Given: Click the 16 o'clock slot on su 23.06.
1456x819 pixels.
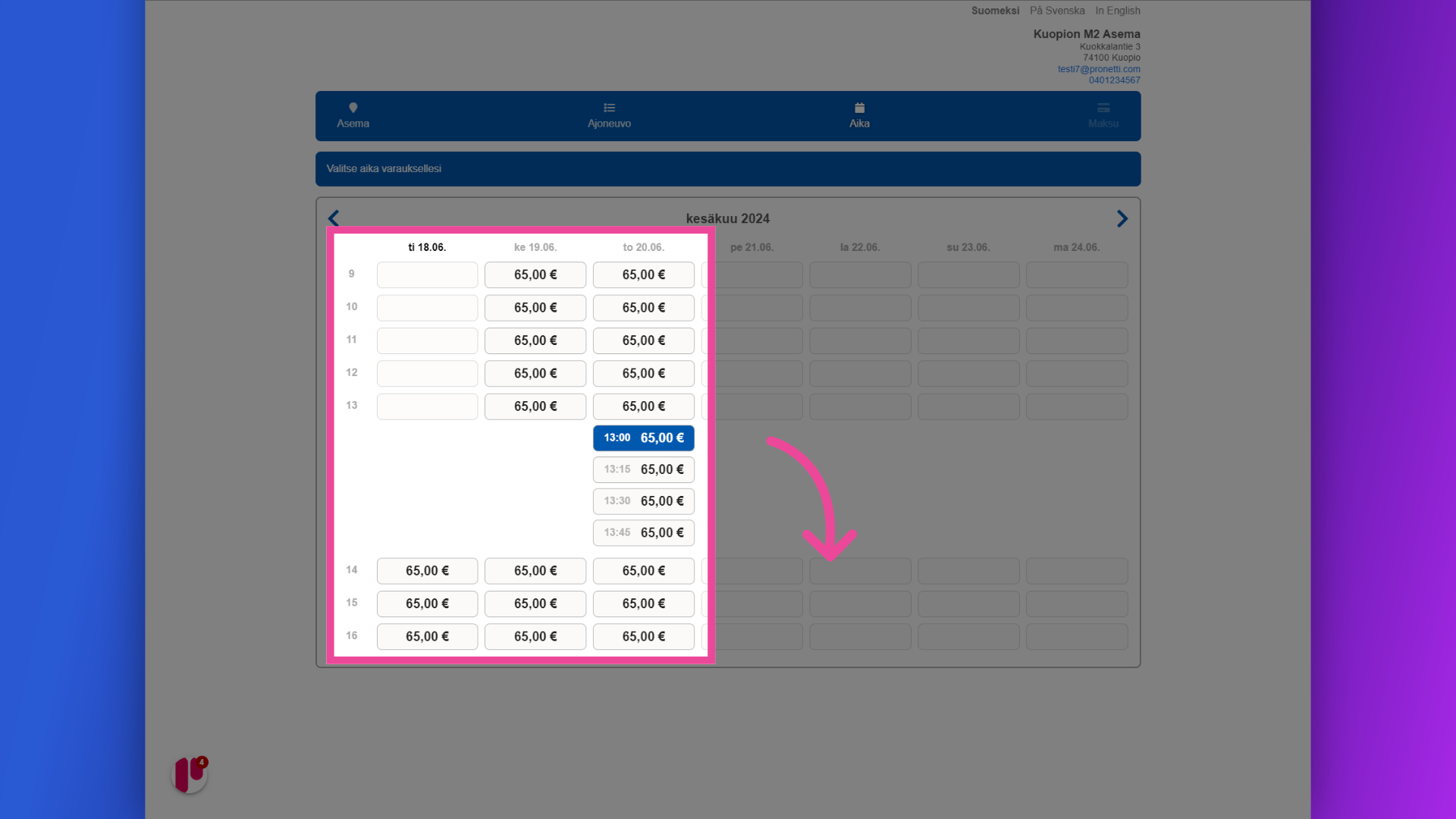Looking at the screenshot, I should tap(968, 637).
